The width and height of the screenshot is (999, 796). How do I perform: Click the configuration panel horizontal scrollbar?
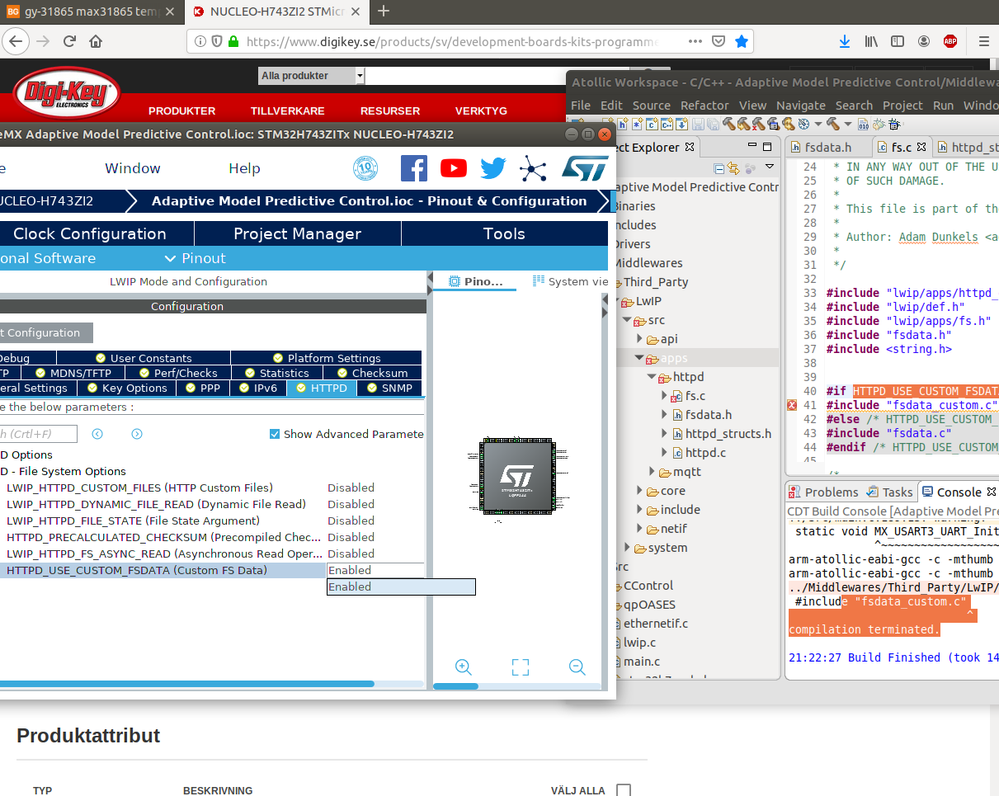(x=186, y=684)
